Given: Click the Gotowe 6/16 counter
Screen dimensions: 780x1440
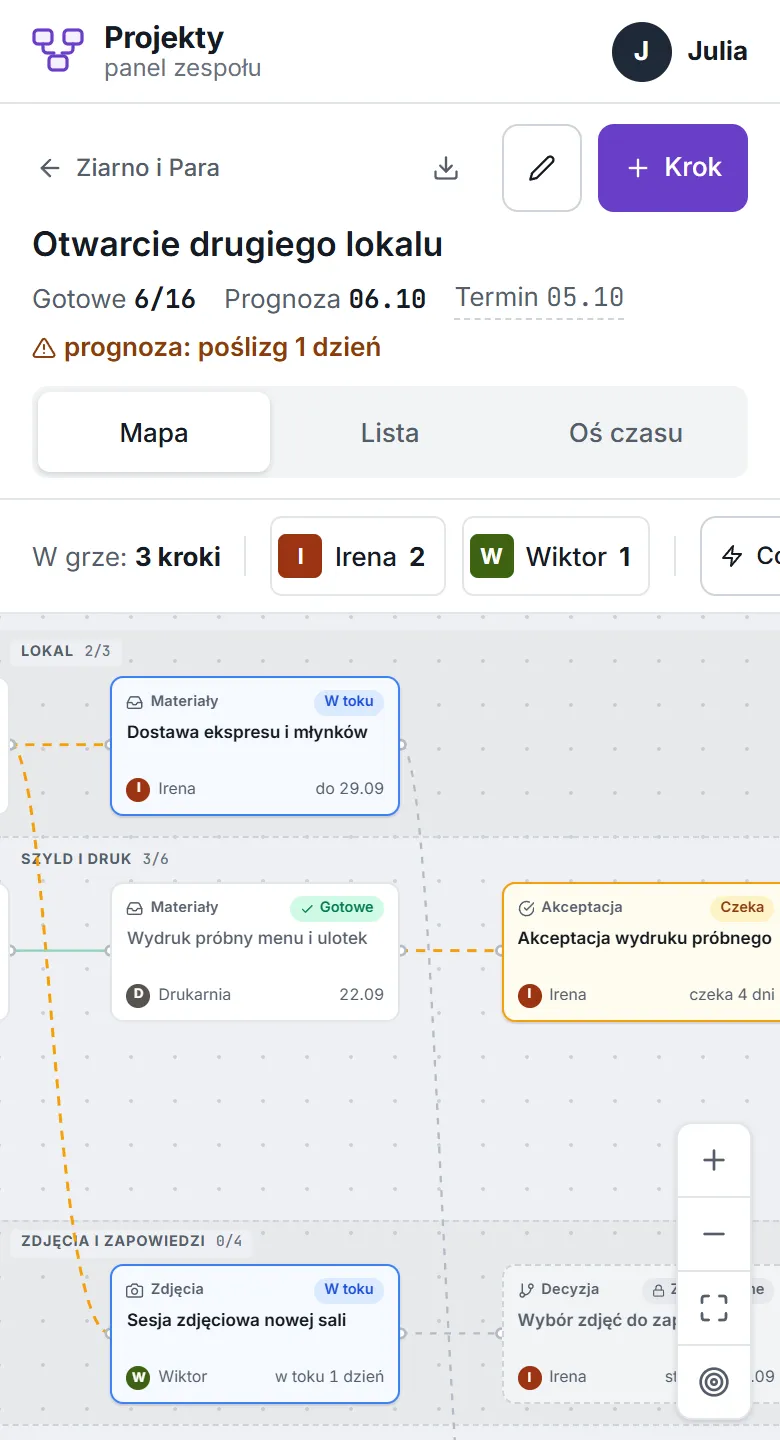Looking at the screenshot, I should tap(114, 298).
